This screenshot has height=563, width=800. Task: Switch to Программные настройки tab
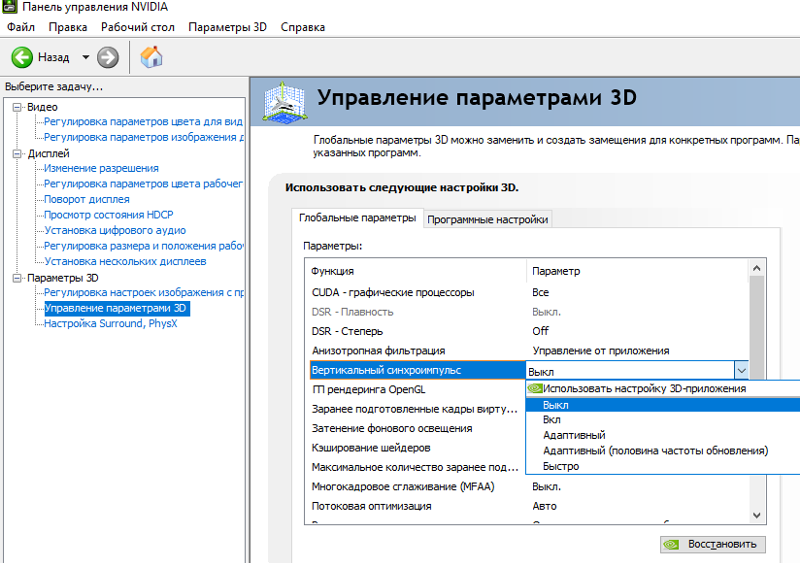488,219
